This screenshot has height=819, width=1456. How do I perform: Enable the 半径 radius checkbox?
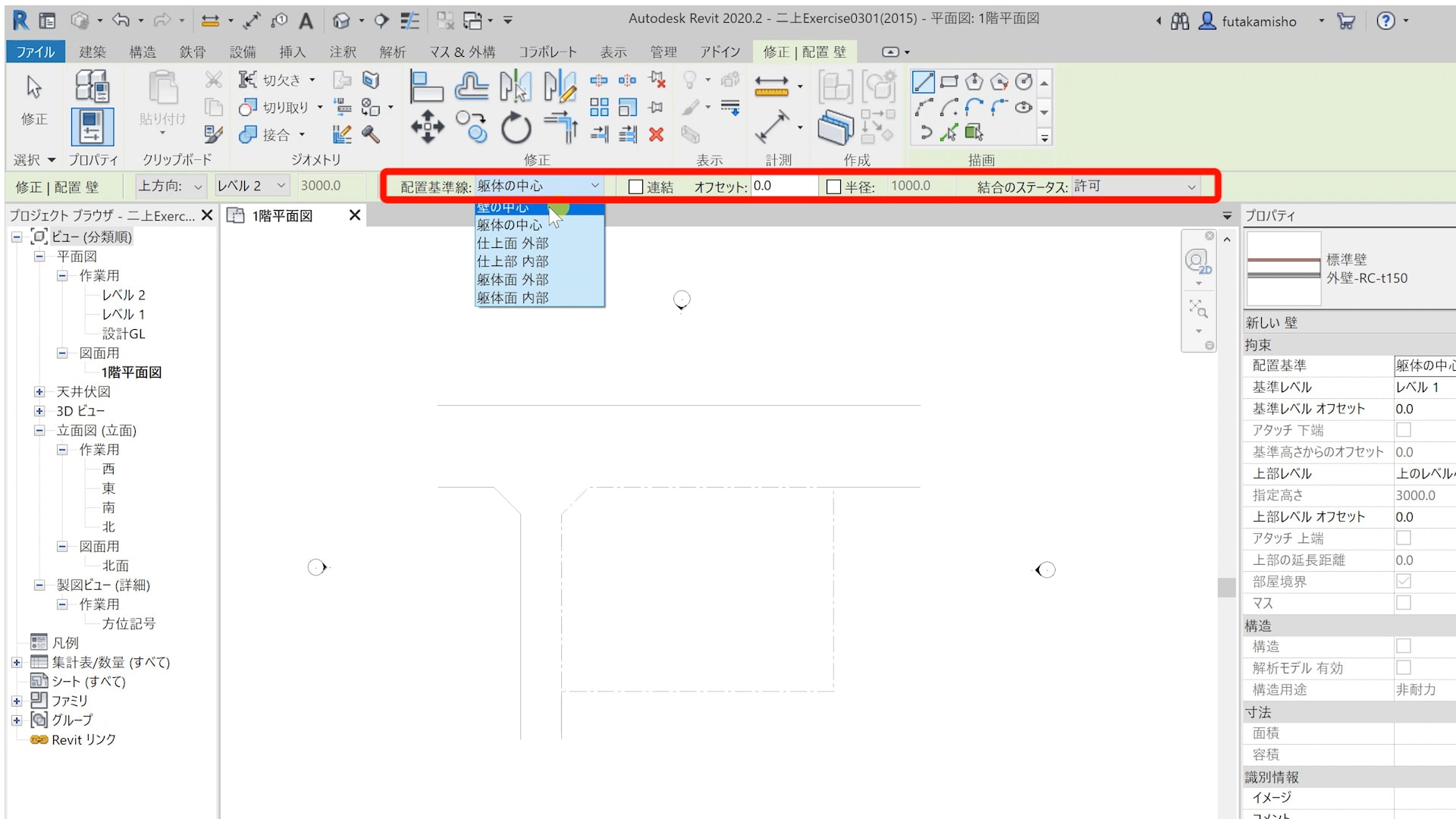point(833,187)
